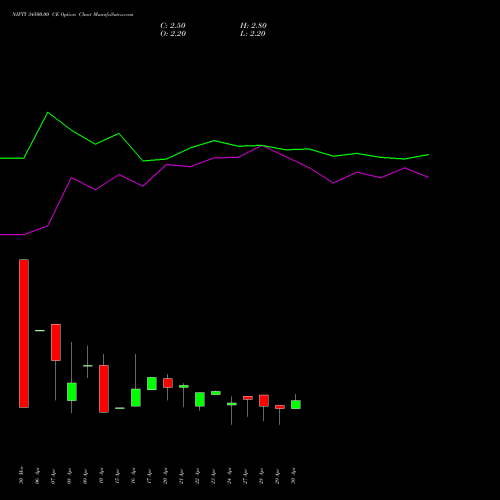Click the green candle for 16 Apr

tap(136, 398)
